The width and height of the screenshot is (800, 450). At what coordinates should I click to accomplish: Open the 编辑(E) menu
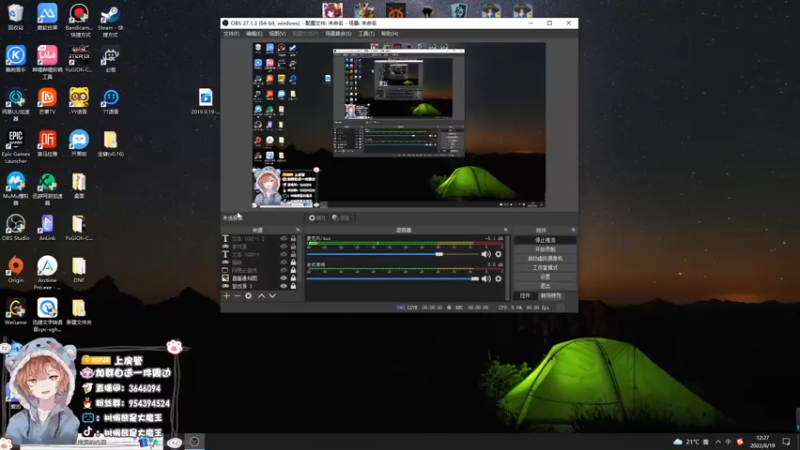coord(254,34)
